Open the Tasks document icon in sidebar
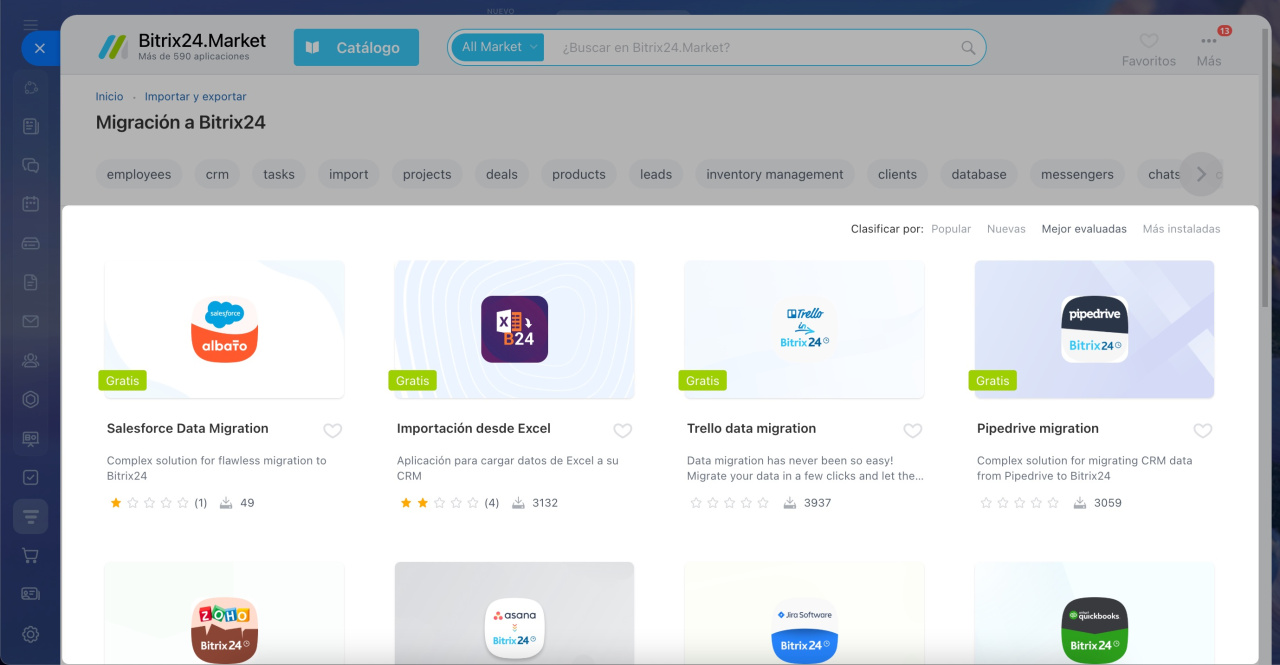Viewport: 1280px width, 665px height. point(31,126)
